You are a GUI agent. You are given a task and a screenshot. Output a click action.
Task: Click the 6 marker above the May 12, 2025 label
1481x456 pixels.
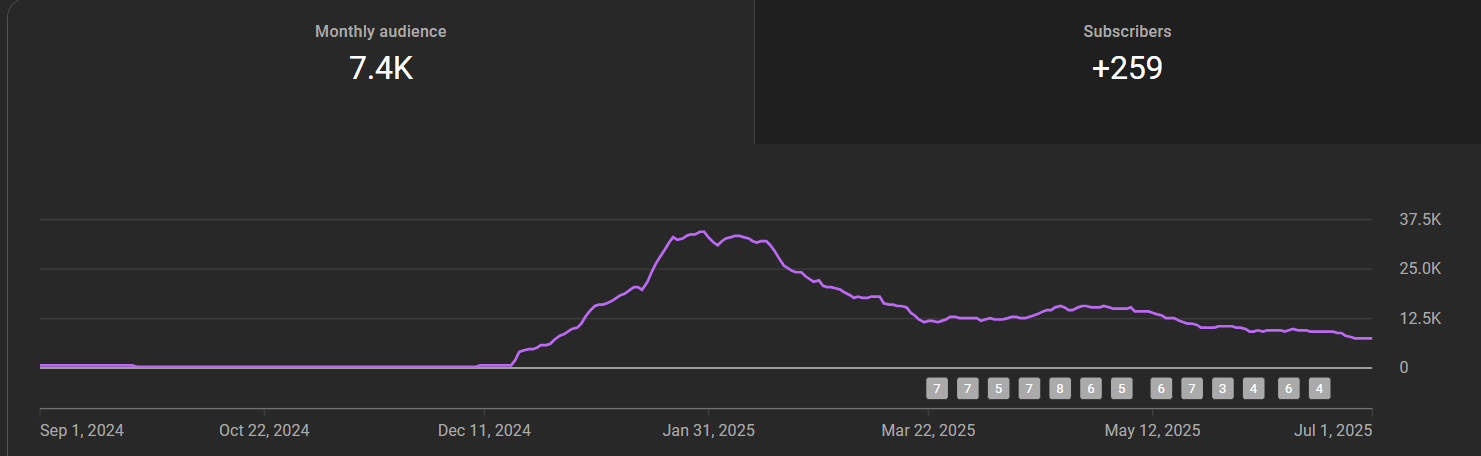(x=1161, y=389)
